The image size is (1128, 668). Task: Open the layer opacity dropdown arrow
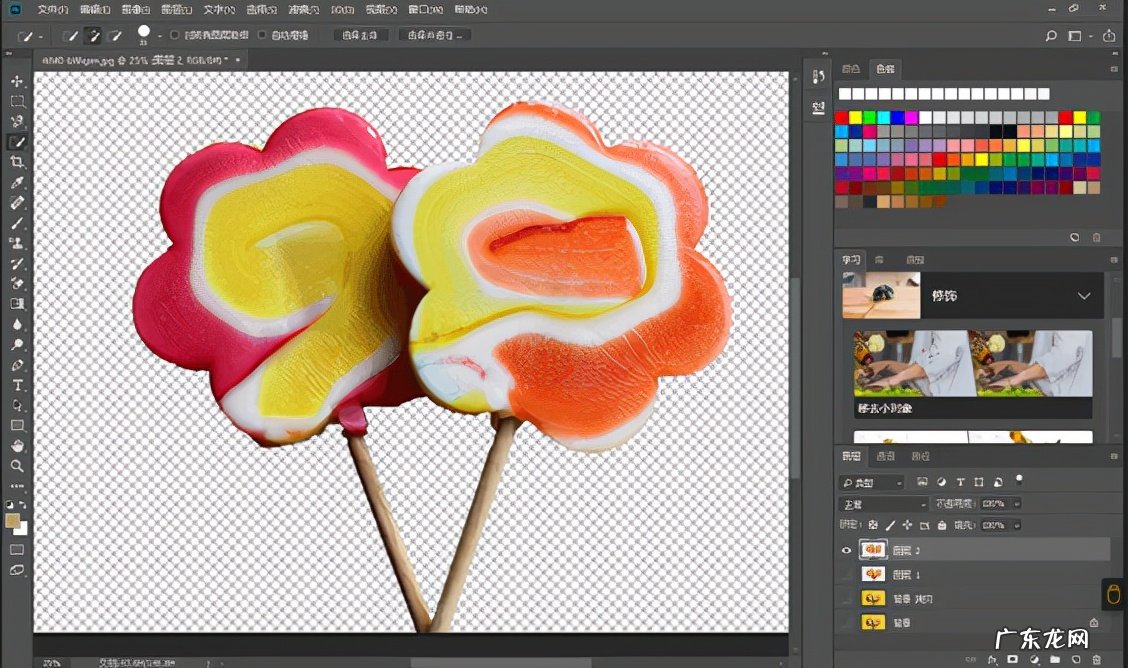coord(1017,504)
